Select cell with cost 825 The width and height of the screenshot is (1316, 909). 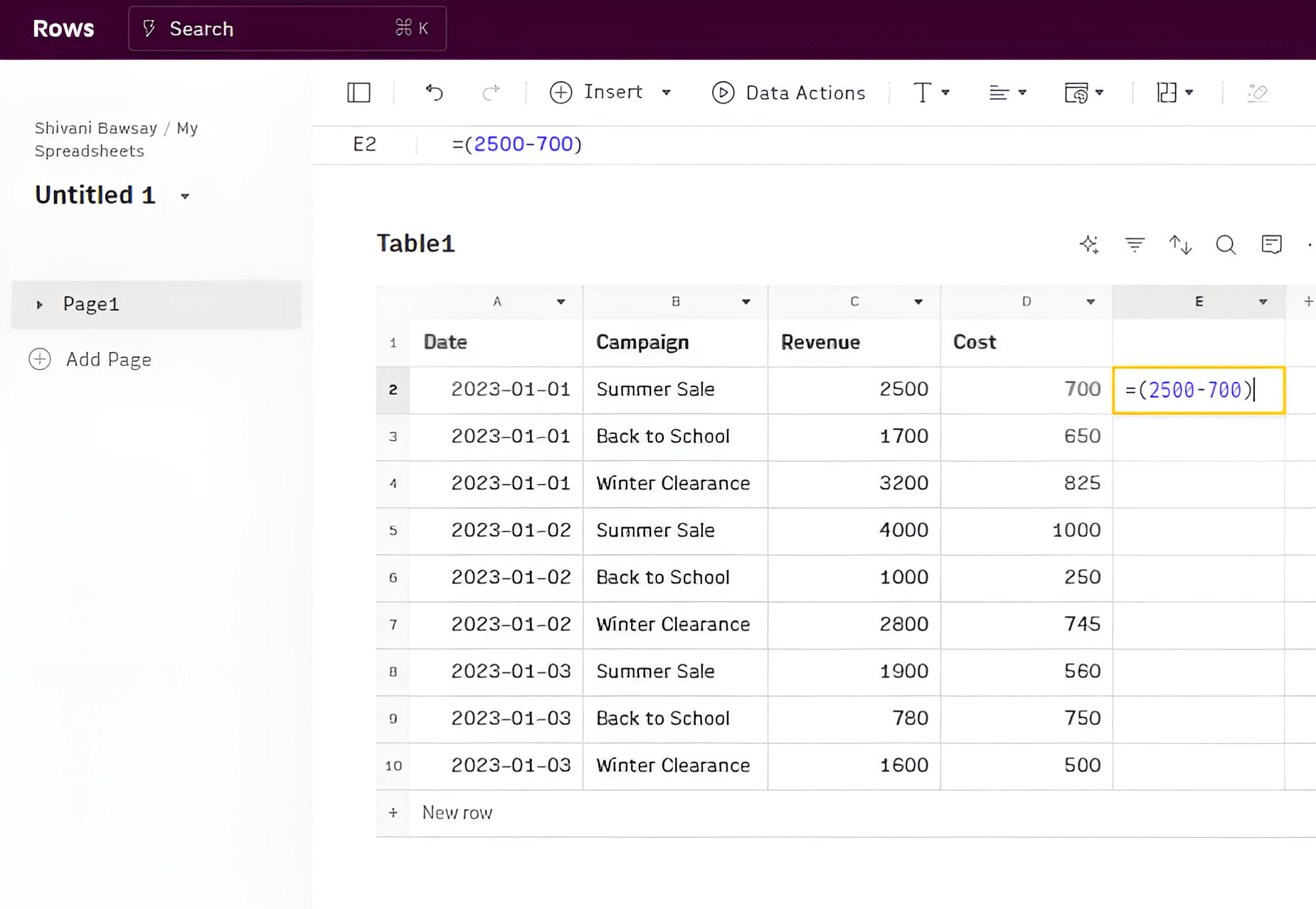click(x=1026, y=484)
